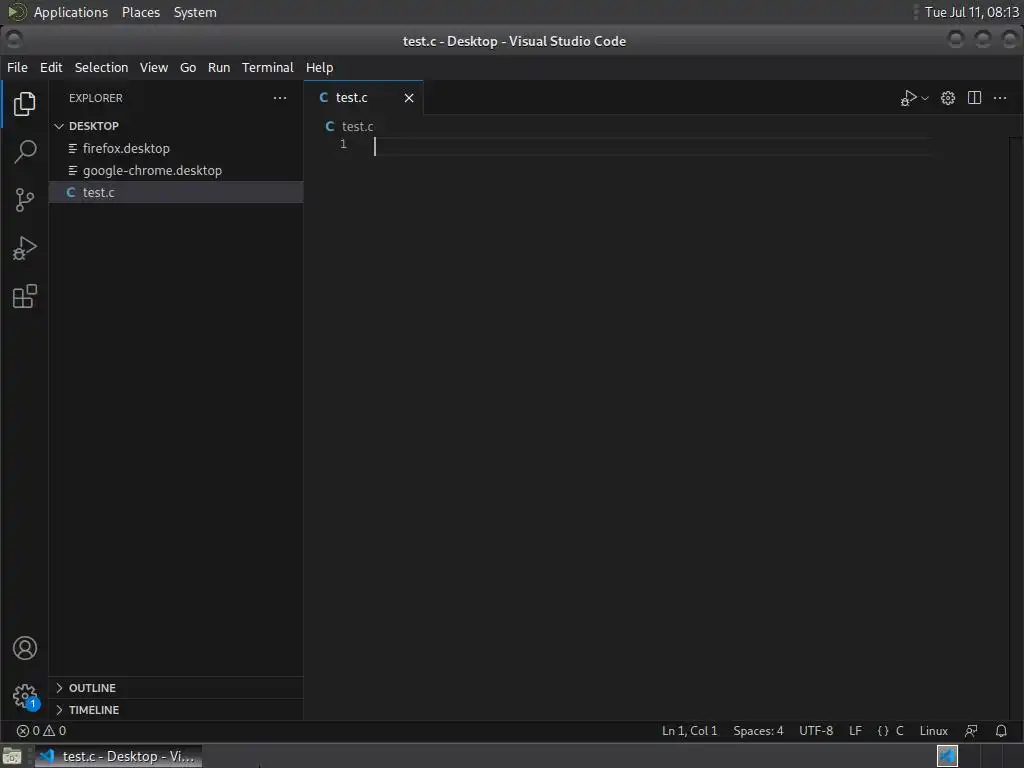
Task: Open the View menu
Action: 153,67
